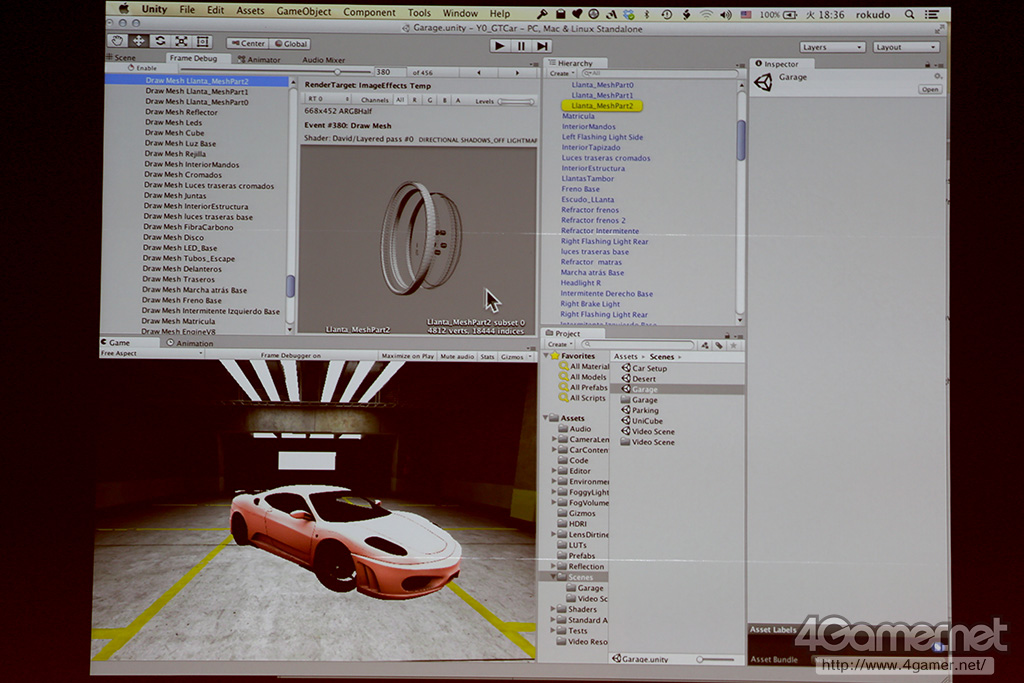Screen dimensions: 1024x683
Task: Open the Layout dropdown
Action: pyautogui.click(x=906, y=47)
